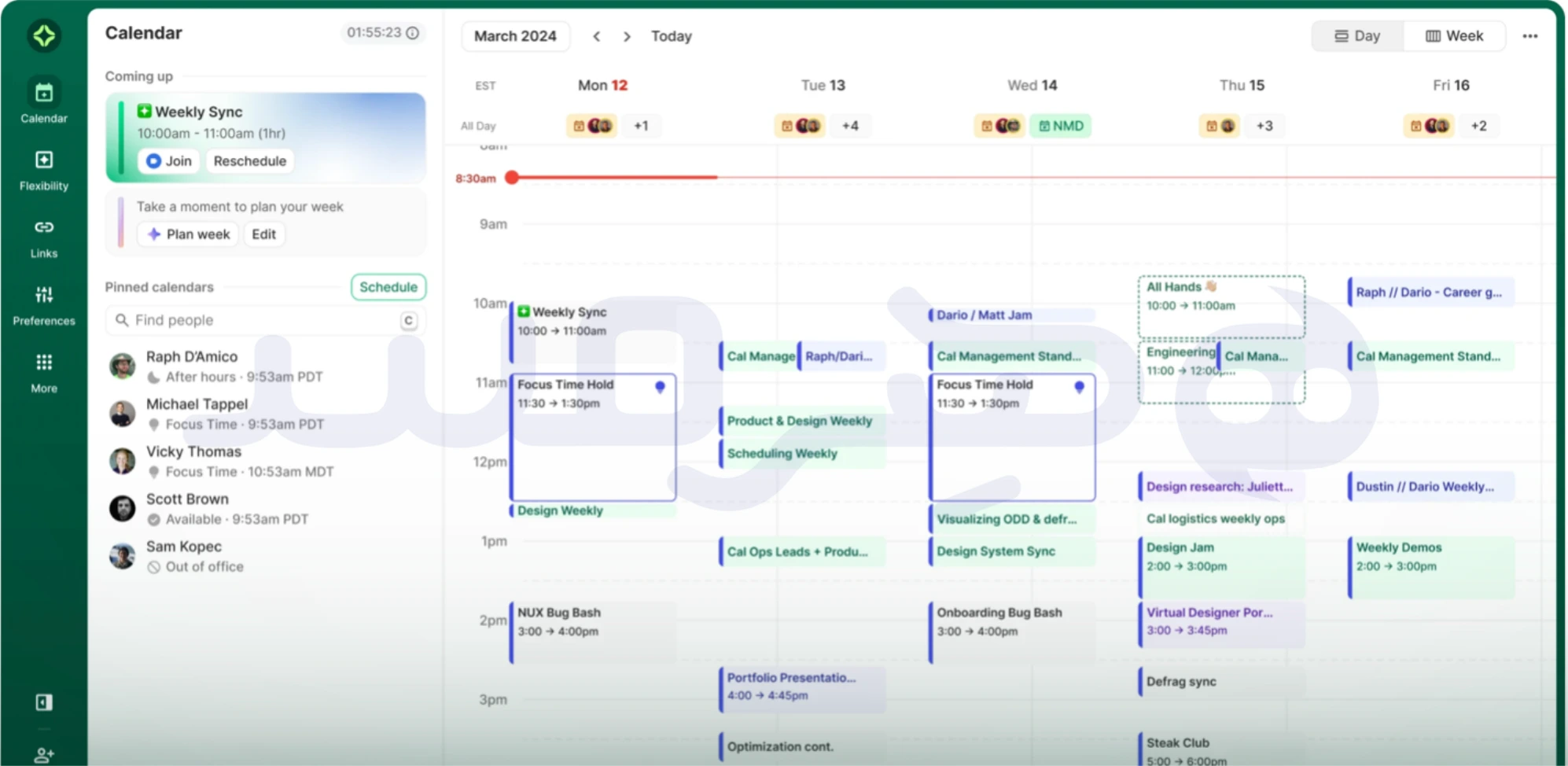Click the collapse sidebar panel icon
Viewport: 1568px width, 766px height.
(44, 702)
